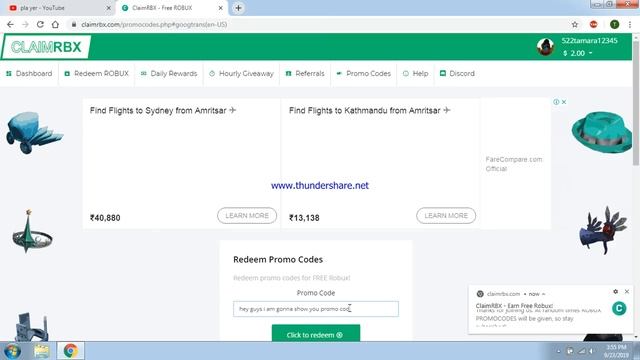
Task: Open the Discord link
Action: point(457,73)
